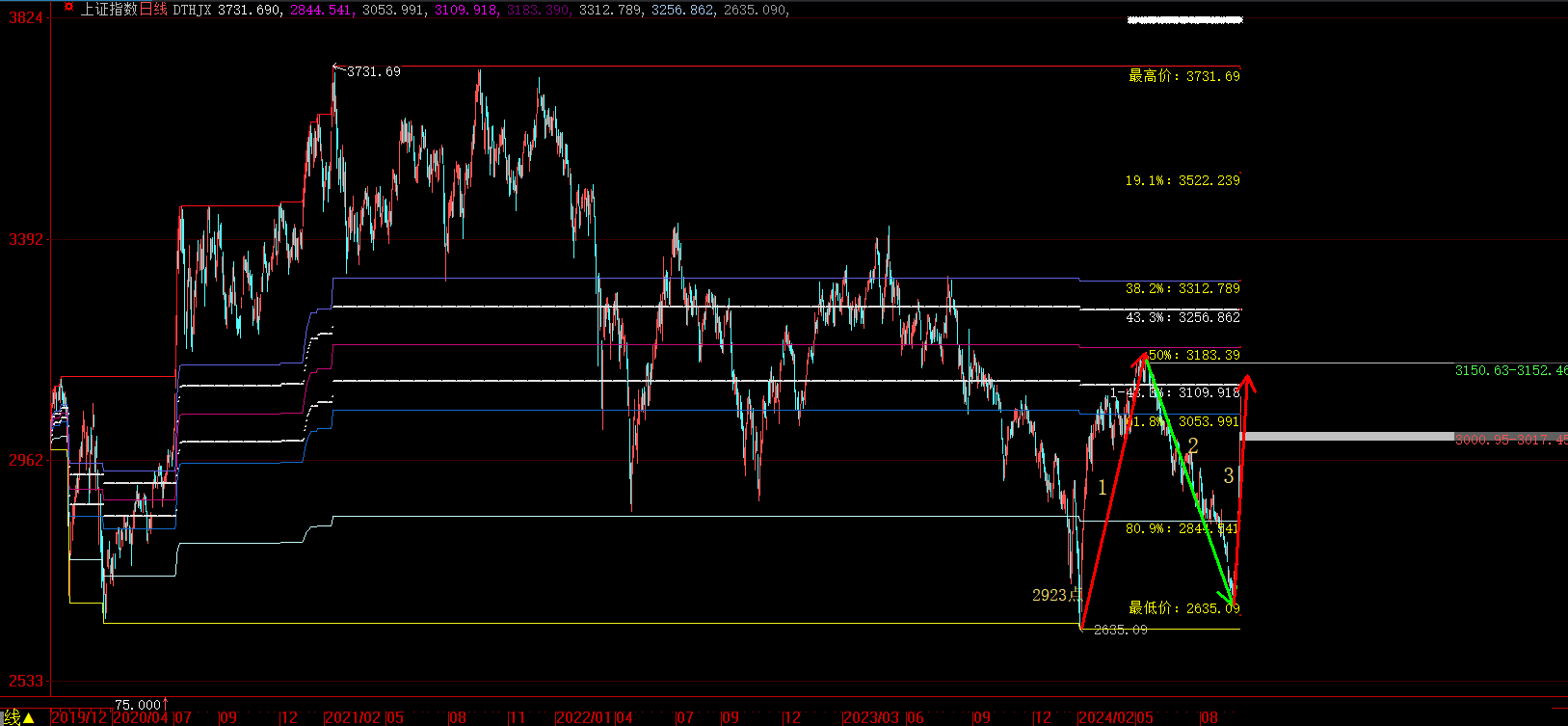Click the 75.000 value near the time axis
The height and width of the screenshot is (726, 1568).
(x=138, y=705)
